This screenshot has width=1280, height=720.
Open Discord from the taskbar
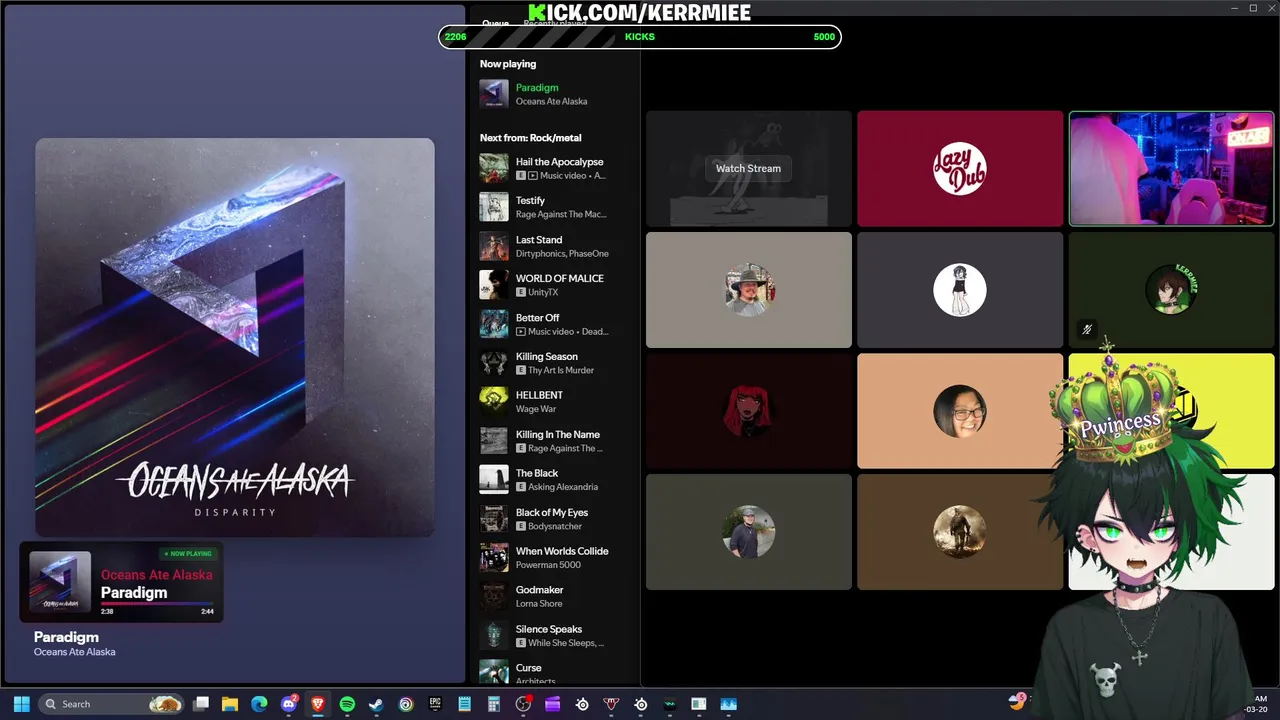click(x=289, y=704)
